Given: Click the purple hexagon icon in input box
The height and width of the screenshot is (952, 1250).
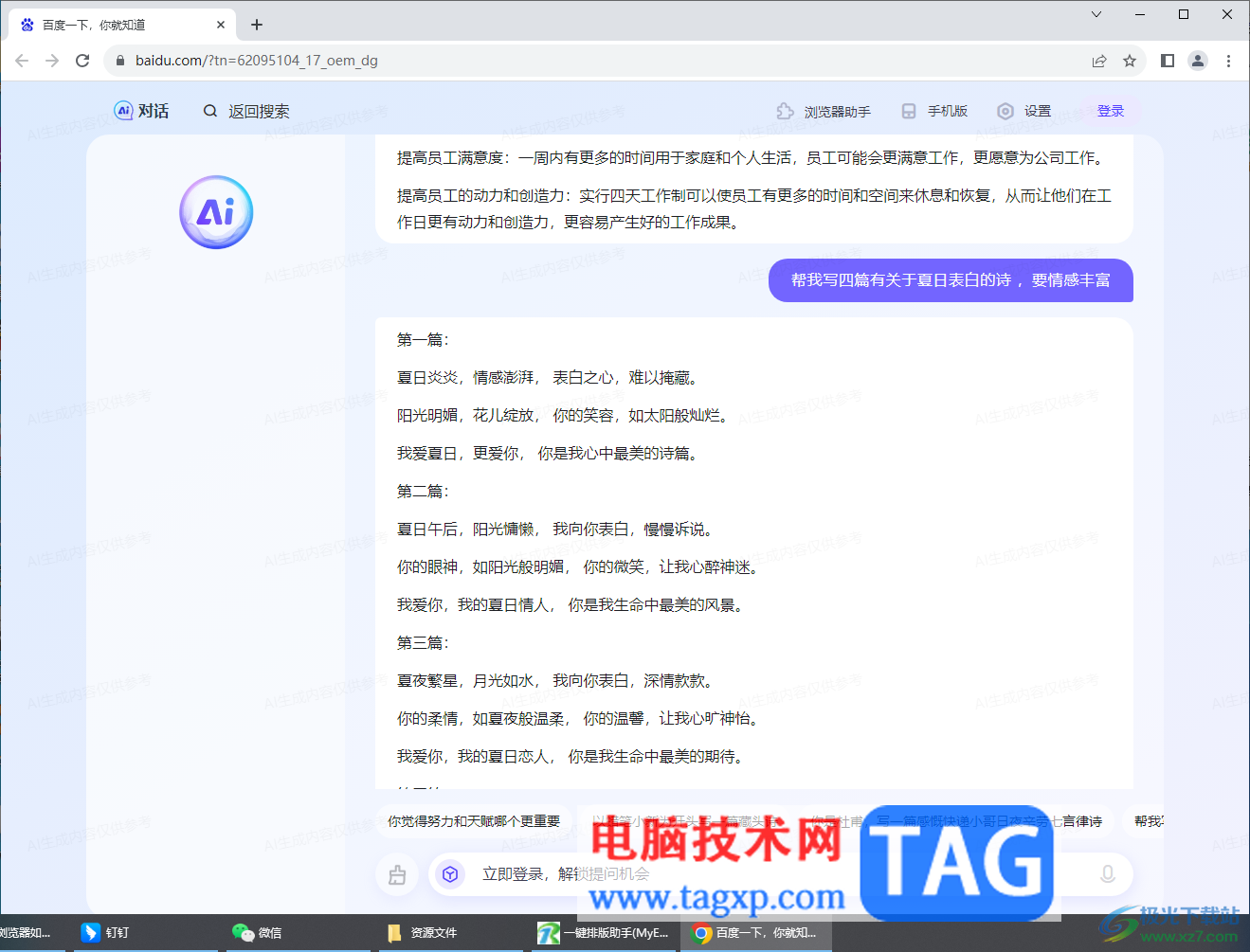Looking at the screenshot, I should pyautogui.click(x=450, y=874).
